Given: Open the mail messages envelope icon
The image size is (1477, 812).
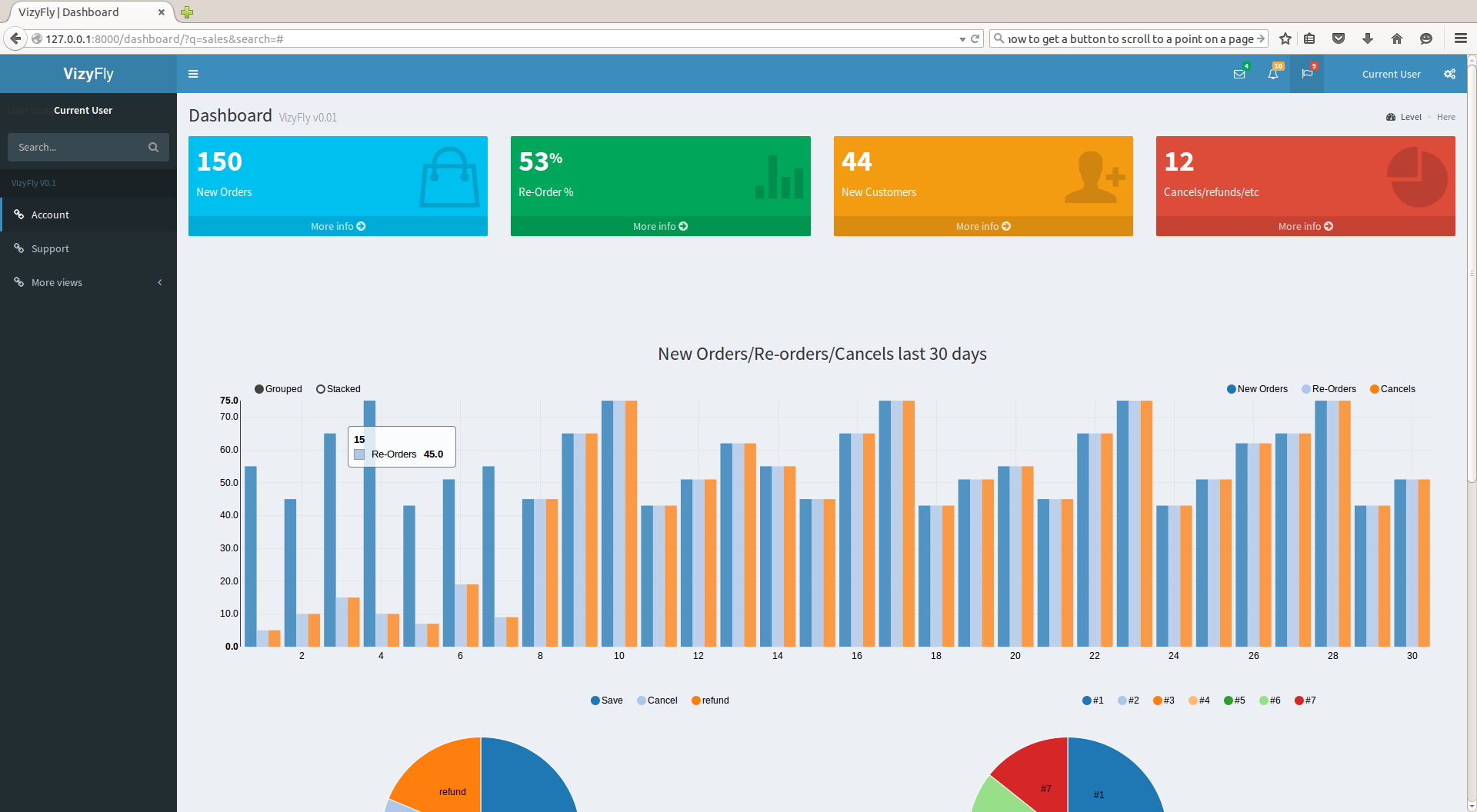Looking at the screenshot, I should (x=1239, y=74).
